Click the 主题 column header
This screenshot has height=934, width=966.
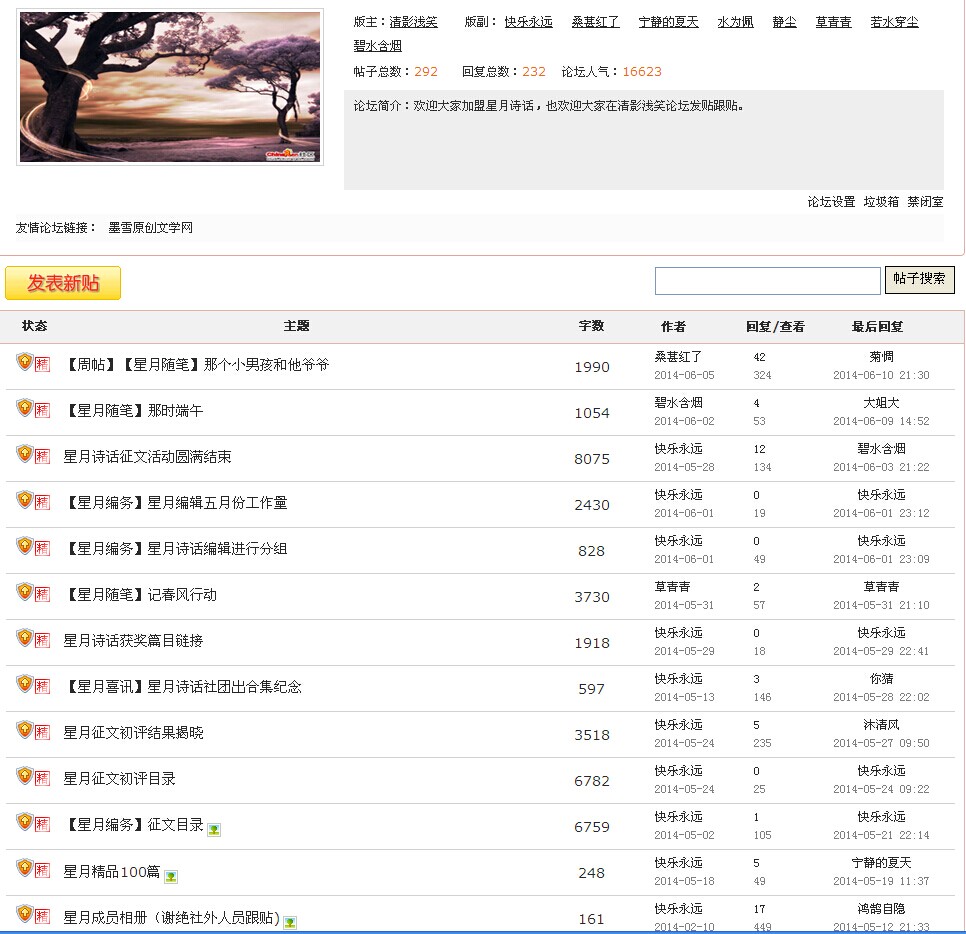tap(296, 326)
